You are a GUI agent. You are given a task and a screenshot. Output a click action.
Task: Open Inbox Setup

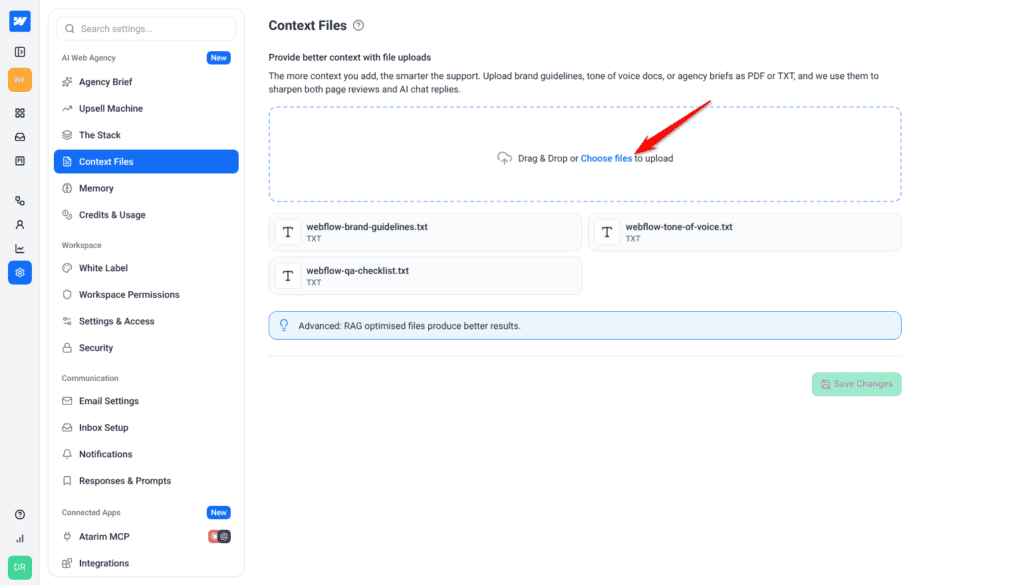click(146, 428)
